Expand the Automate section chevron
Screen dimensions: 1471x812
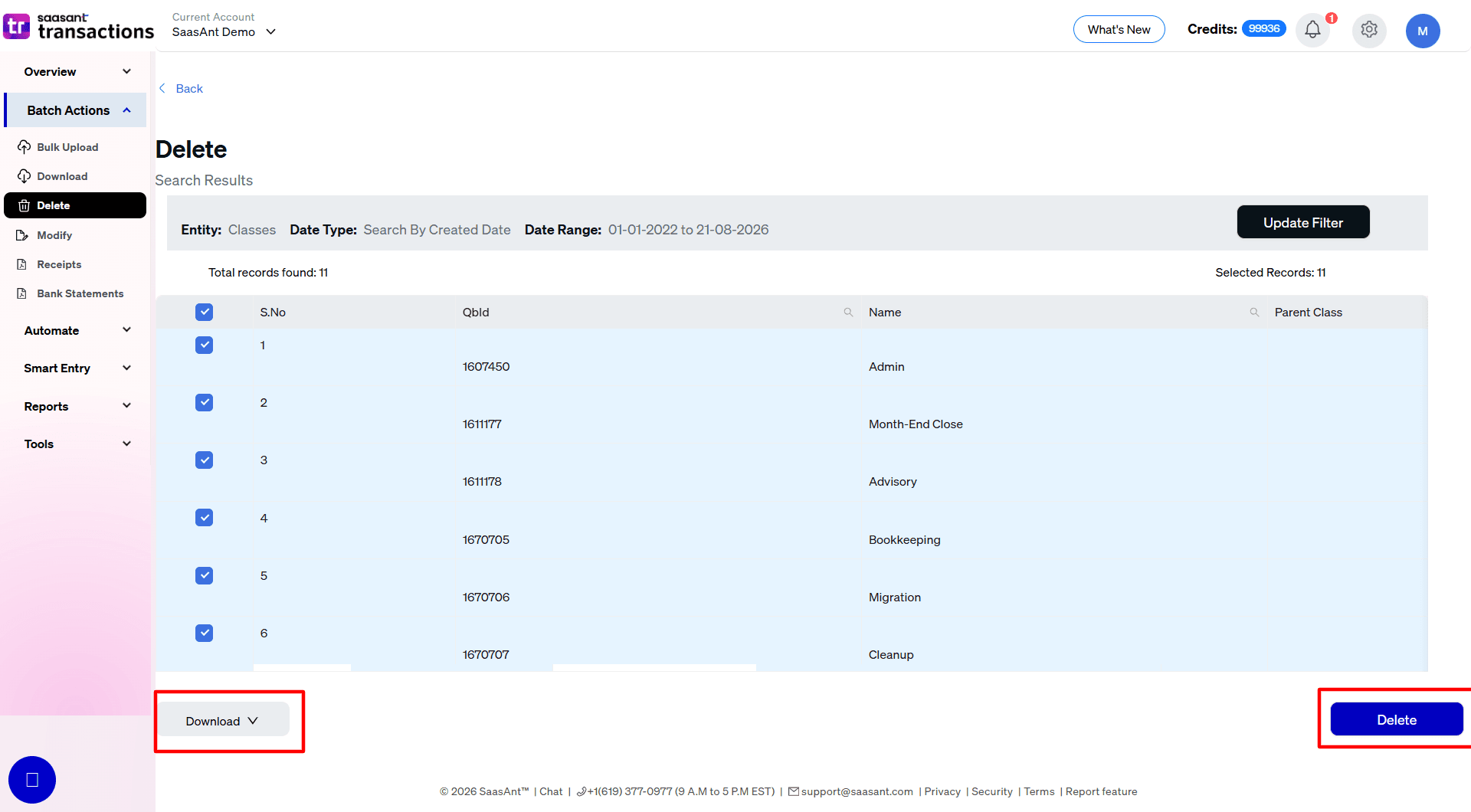click(x=126, y=330)
